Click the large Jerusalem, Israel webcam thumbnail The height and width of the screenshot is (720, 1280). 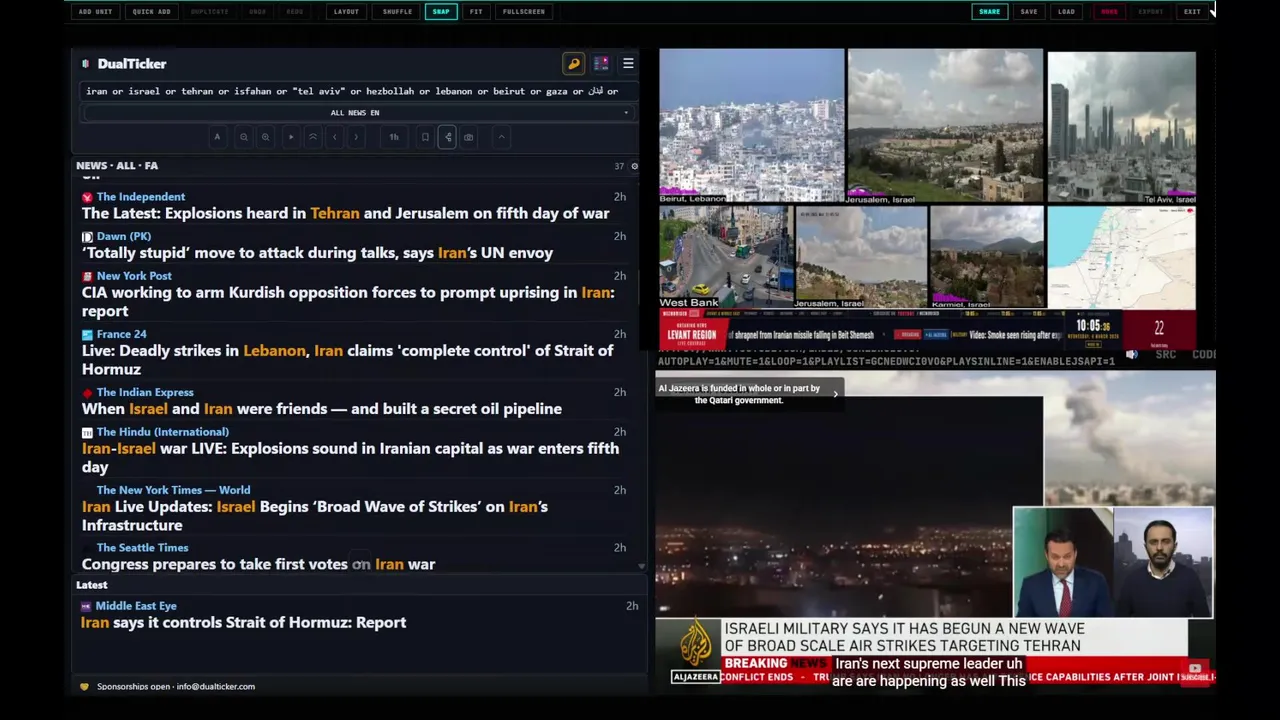[945, 126]
